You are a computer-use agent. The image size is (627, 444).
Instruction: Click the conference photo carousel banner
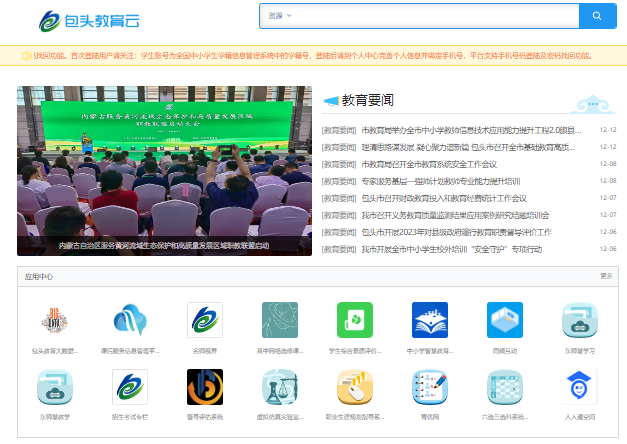[164, 170]
